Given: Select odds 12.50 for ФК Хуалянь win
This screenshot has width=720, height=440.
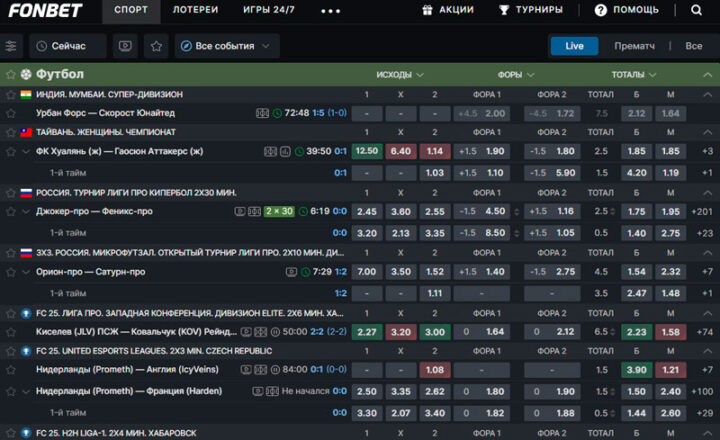Looking at the screenshot, I should [x=367, y=151].
